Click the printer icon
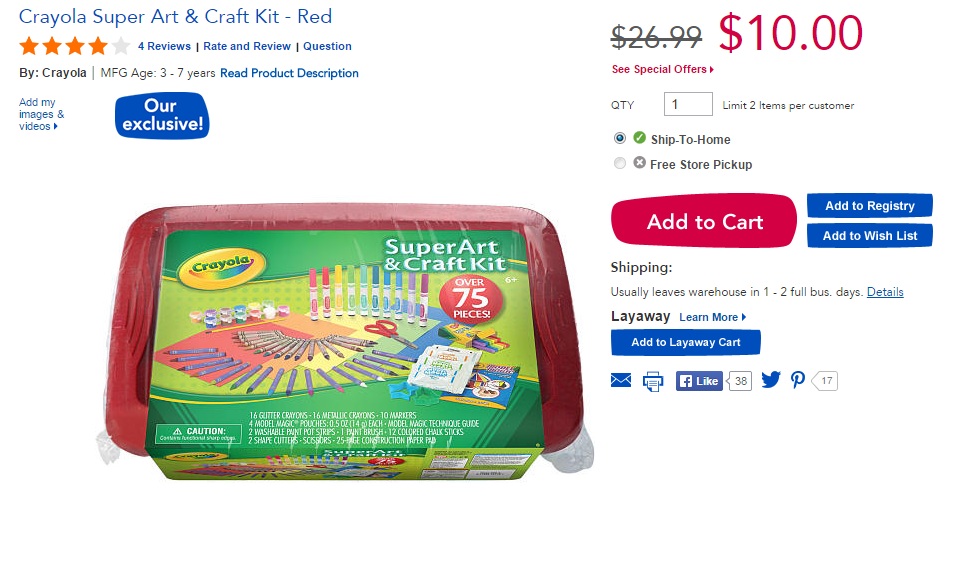 653,382
